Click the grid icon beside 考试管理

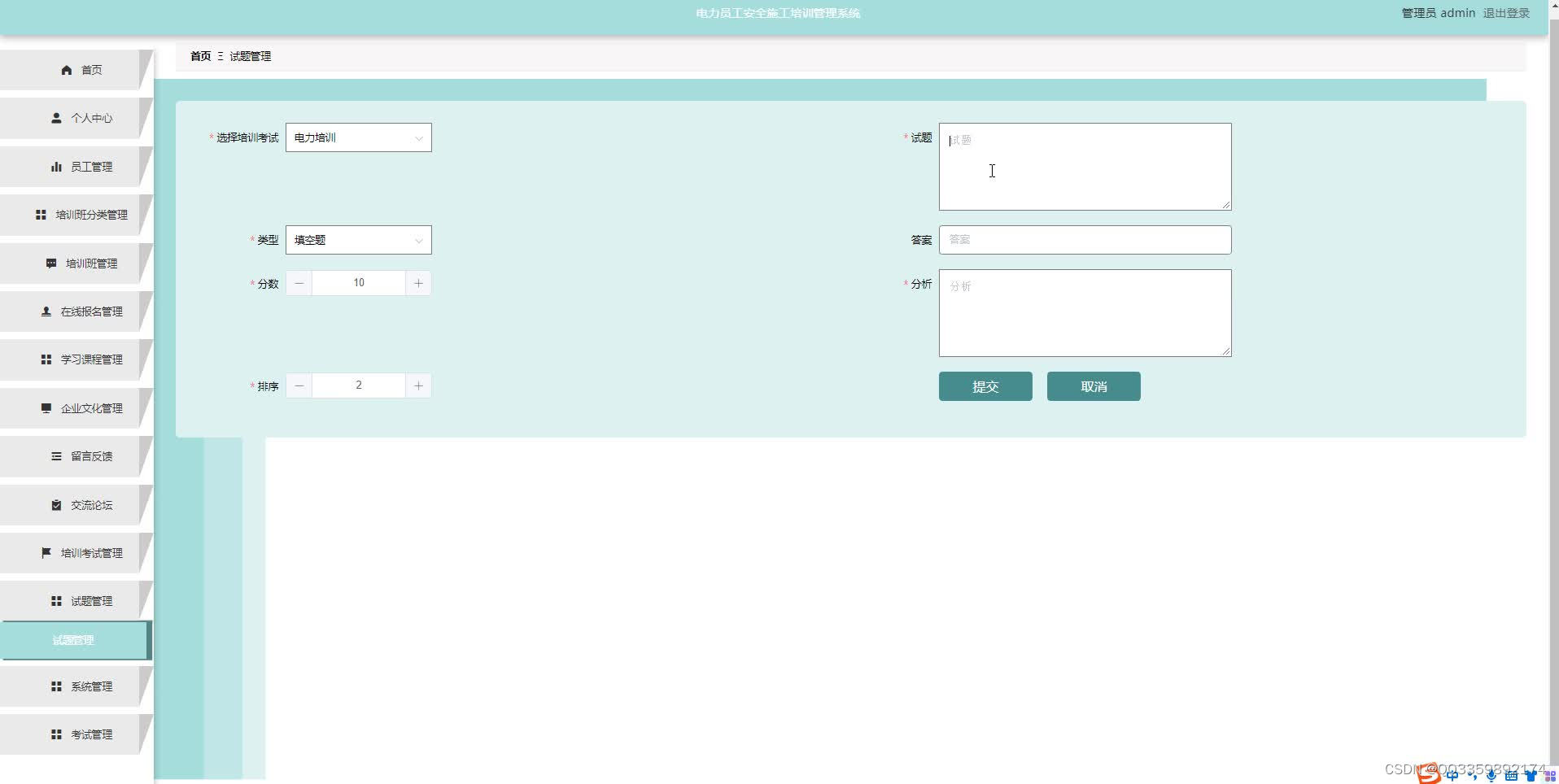(x=56, y=734)
